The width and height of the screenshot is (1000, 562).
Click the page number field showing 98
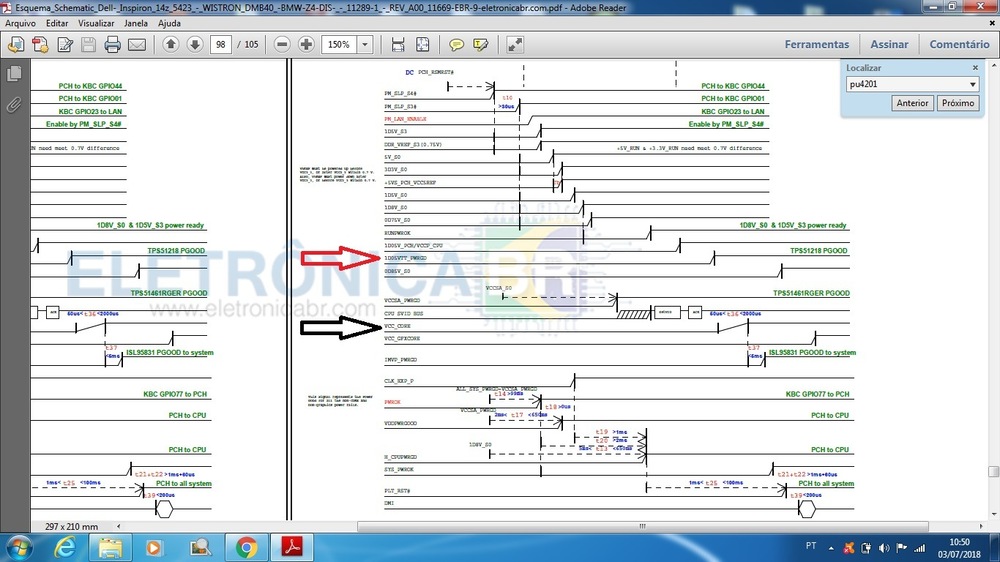[x=222, y=45]
